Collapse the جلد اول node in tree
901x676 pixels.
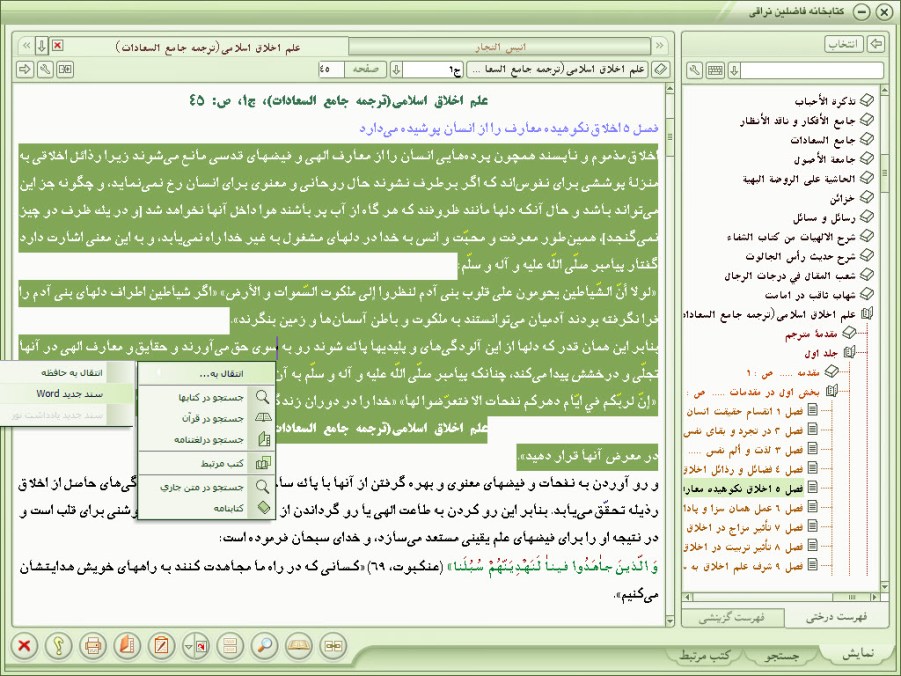coord(849,352)
